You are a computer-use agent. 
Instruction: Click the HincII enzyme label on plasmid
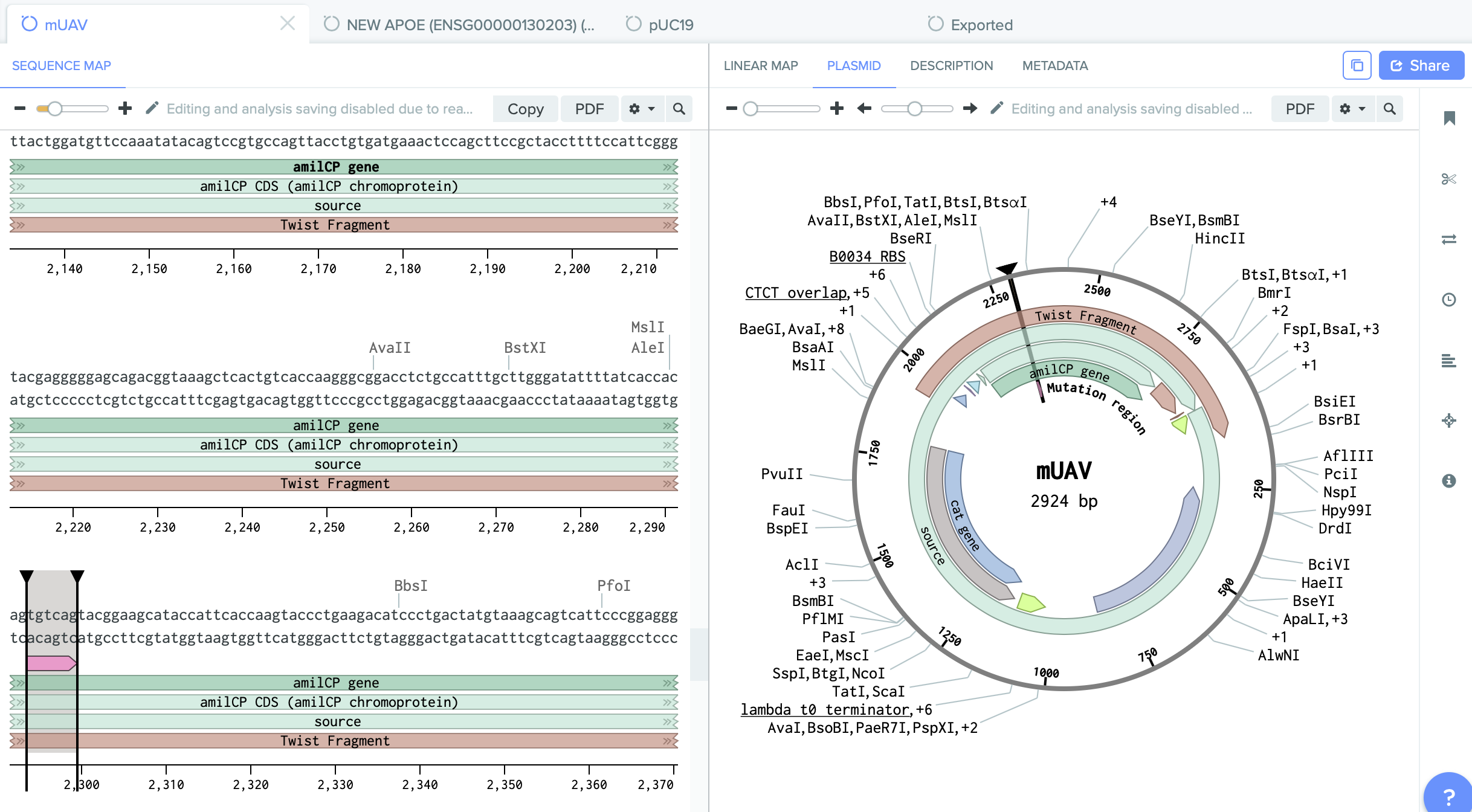[x=1220, y=239]
